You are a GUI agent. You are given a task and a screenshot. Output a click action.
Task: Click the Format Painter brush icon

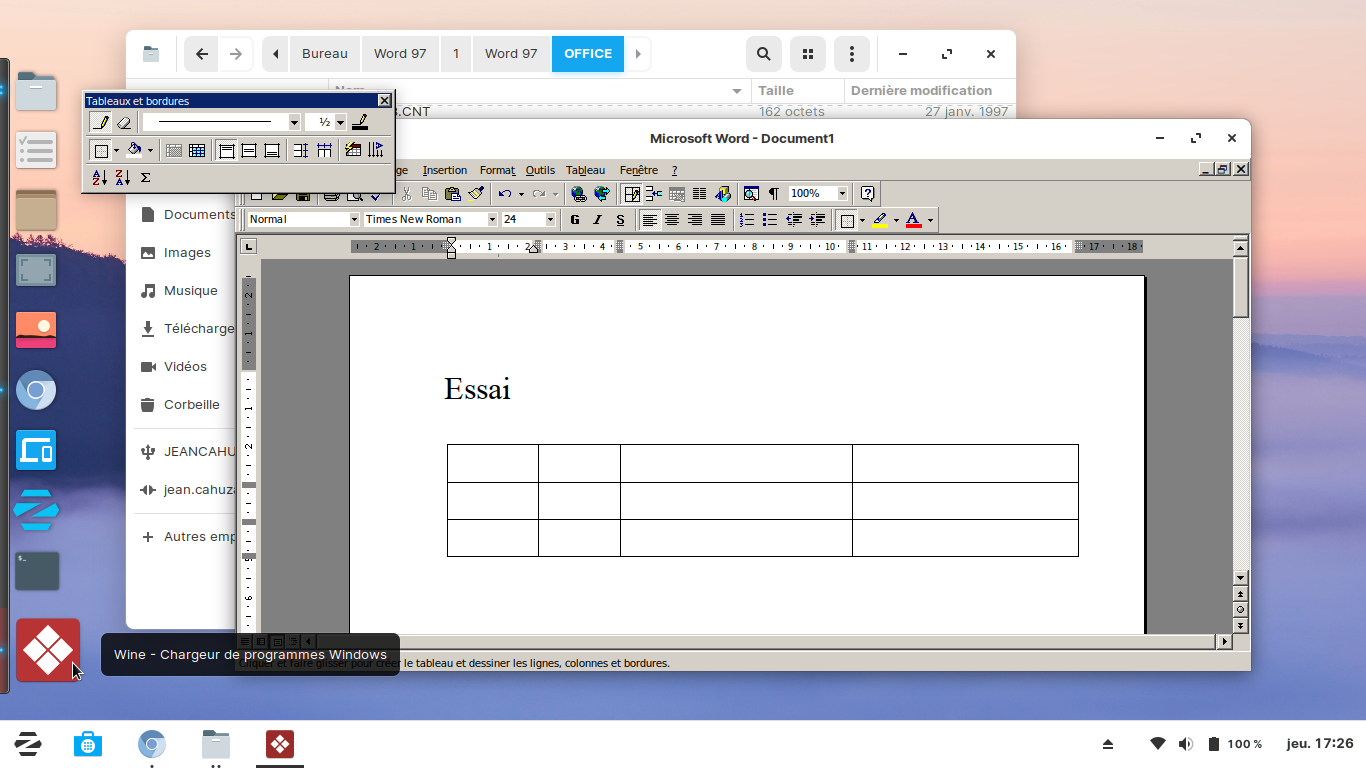click(476, 194)
